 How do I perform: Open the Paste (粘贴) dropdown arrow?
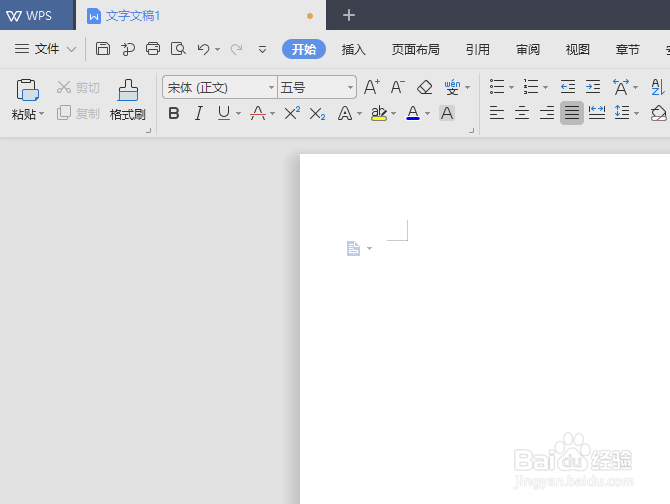point(41,114)
